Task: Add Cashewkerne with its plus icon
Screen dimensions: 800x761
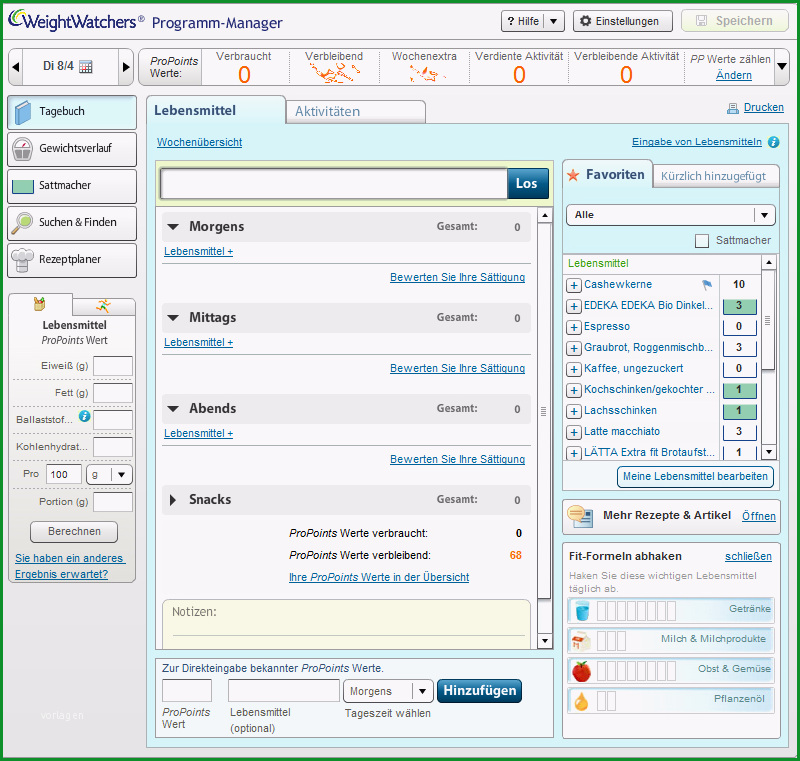Action: pyautogui.click(x=573, y=285)
